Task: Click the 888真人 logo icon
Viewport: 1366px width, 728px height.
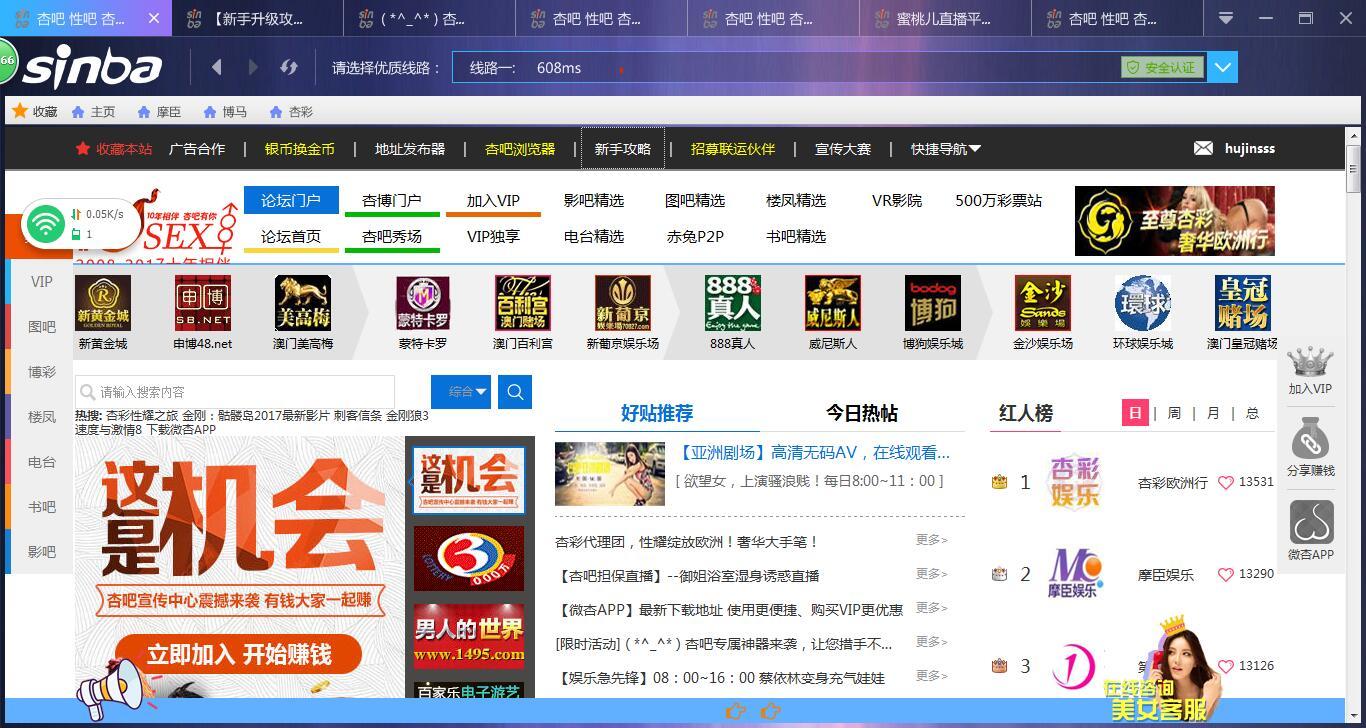Action: point(733,303)
